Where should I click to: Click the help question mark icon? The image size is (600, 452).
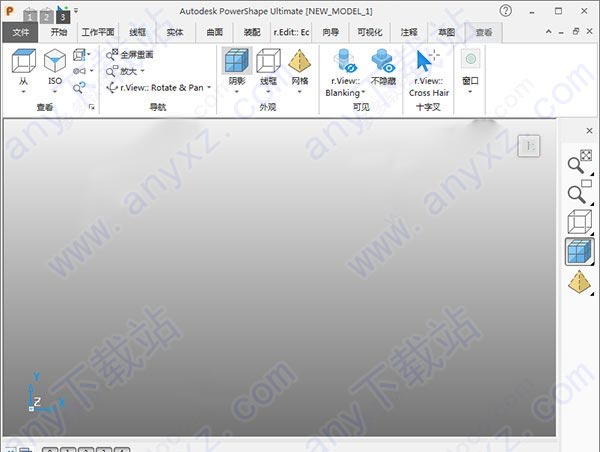pyautogui.click(x=505, y=11)
